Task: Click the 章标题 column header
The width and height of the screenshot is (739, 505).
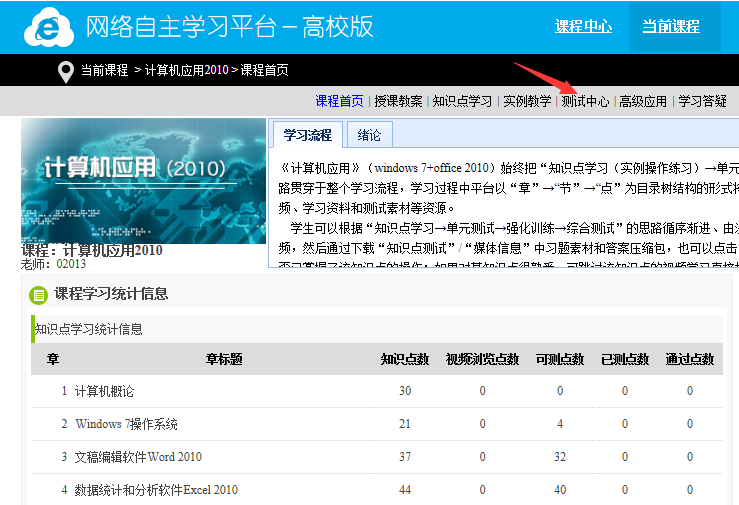Action: [224, 359]
